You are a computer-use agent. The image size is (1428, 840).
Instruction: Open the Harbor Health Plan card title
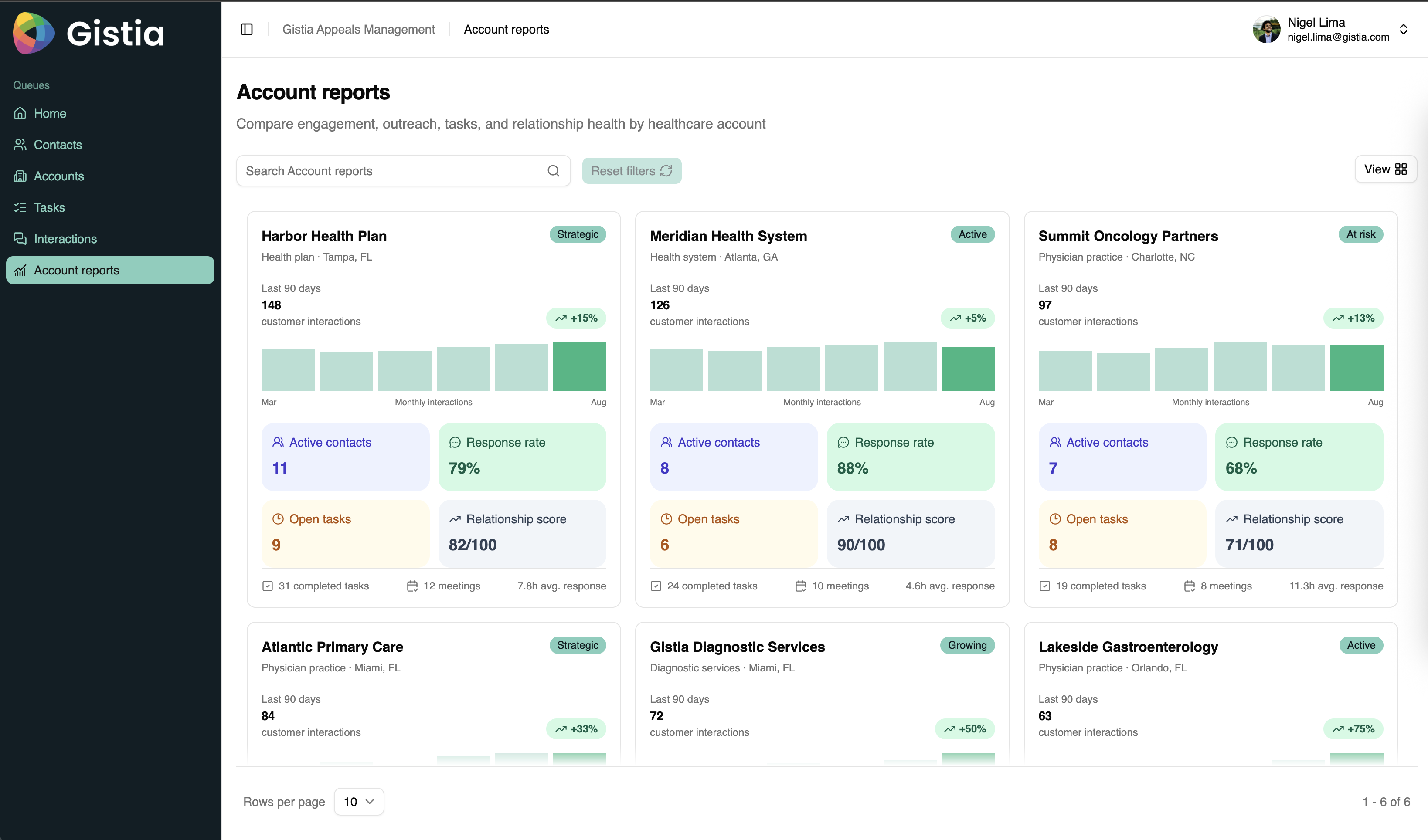[x=323, y=236]
